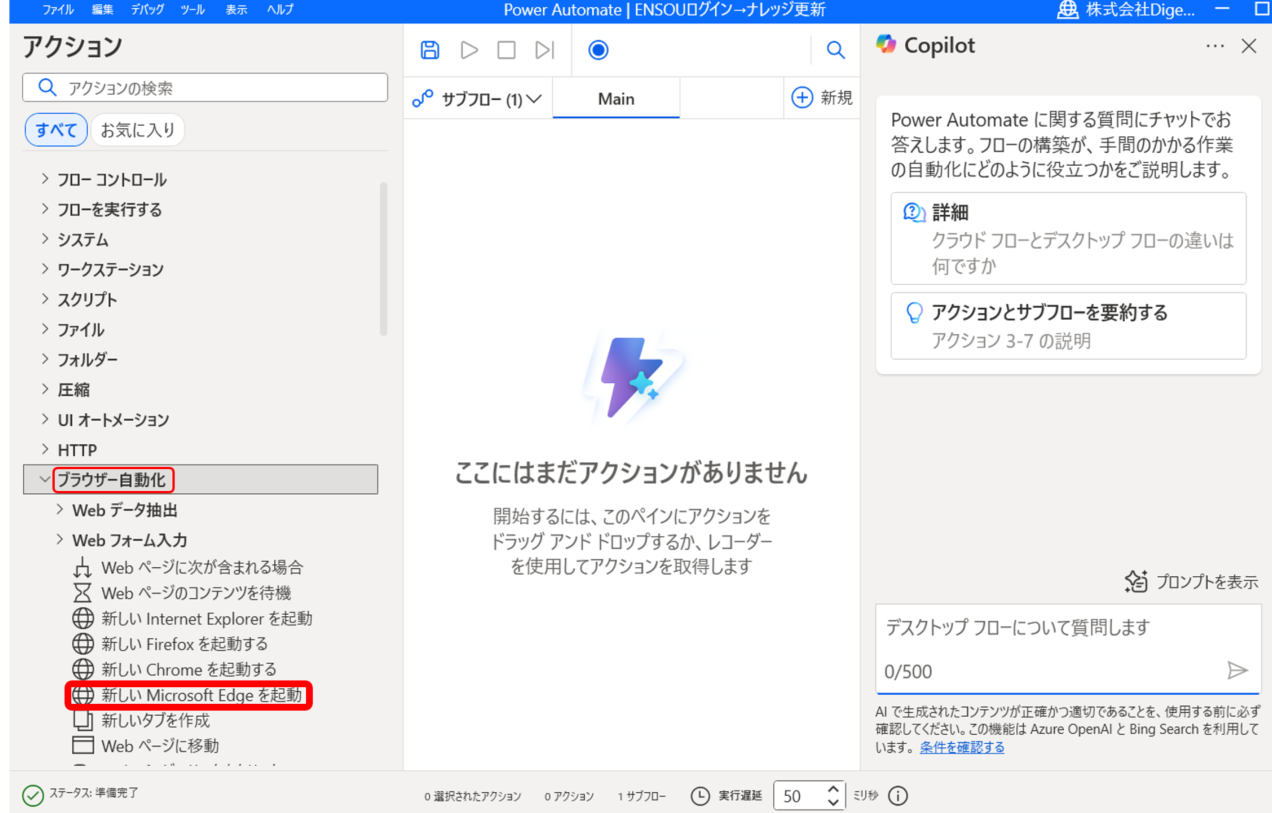Choose the アクションとサブフローを要約する suggestion
Image resolution: width=1272 pixels, height=813 pixels.
1068,326
